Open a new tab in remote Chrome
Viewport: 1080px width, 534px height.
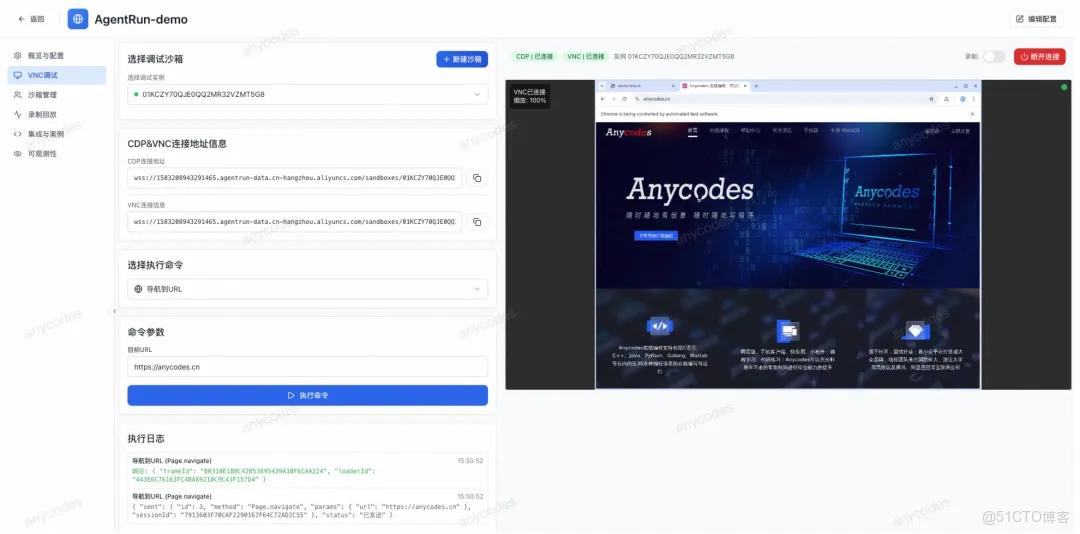click(756, 85)
